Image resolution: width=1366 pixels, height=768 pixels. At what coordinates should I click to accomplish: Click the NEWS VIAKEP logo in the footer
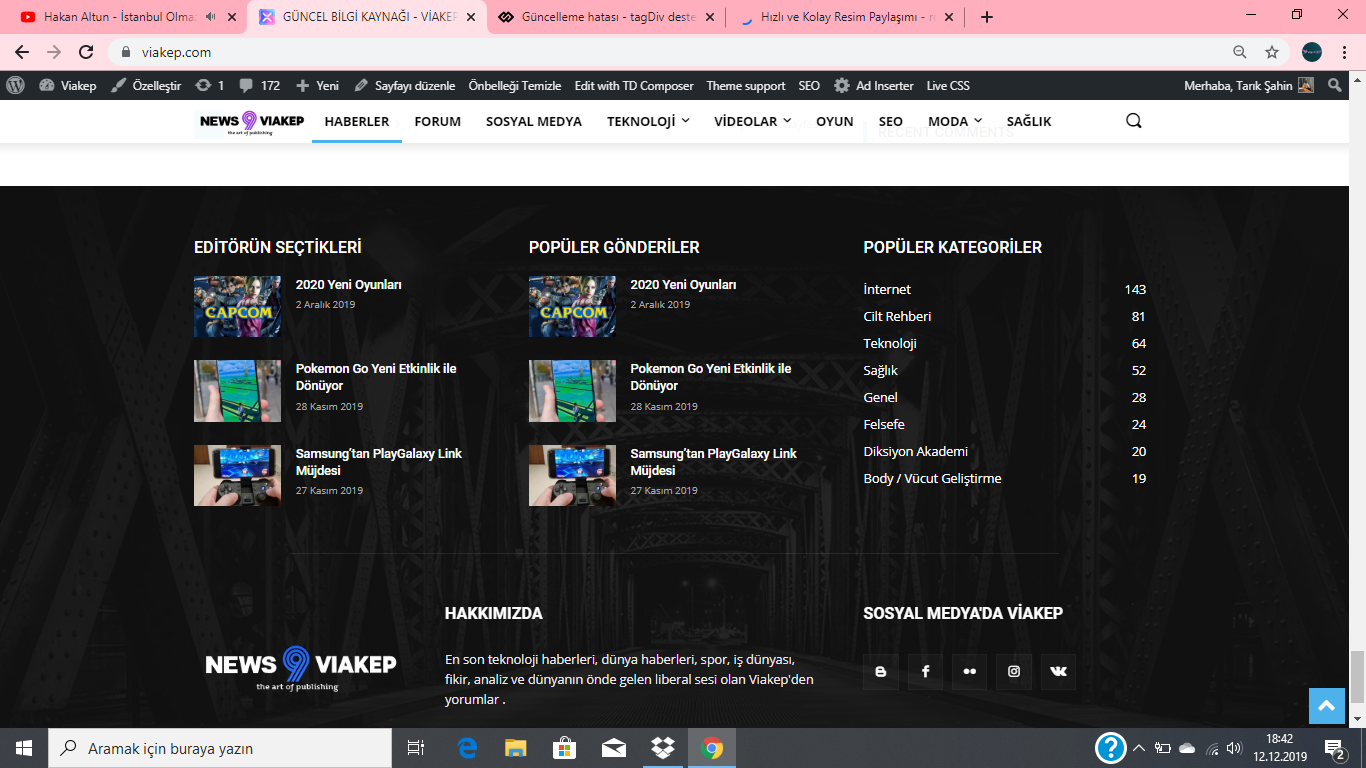300,668
